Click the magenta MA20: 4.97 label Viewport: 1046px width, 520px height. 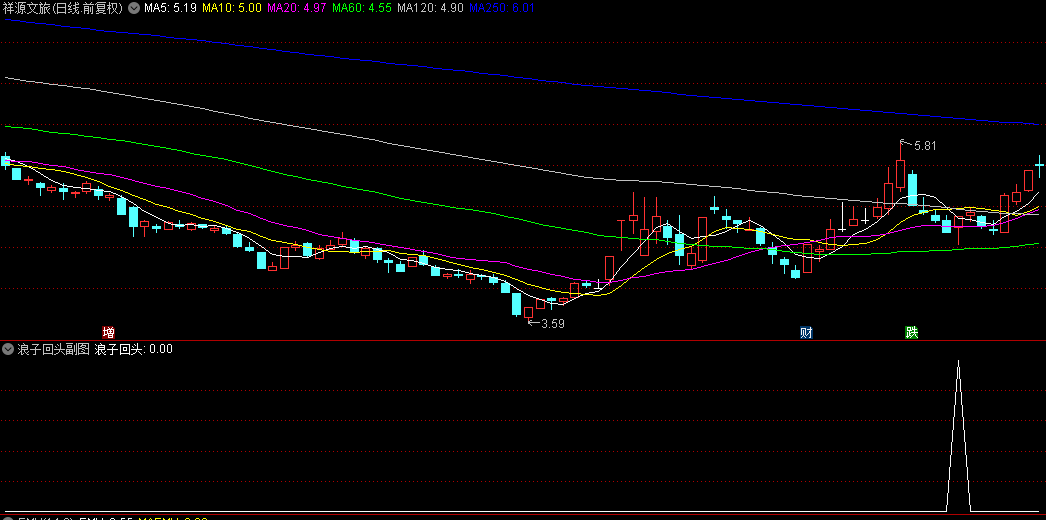coord(297,9)
